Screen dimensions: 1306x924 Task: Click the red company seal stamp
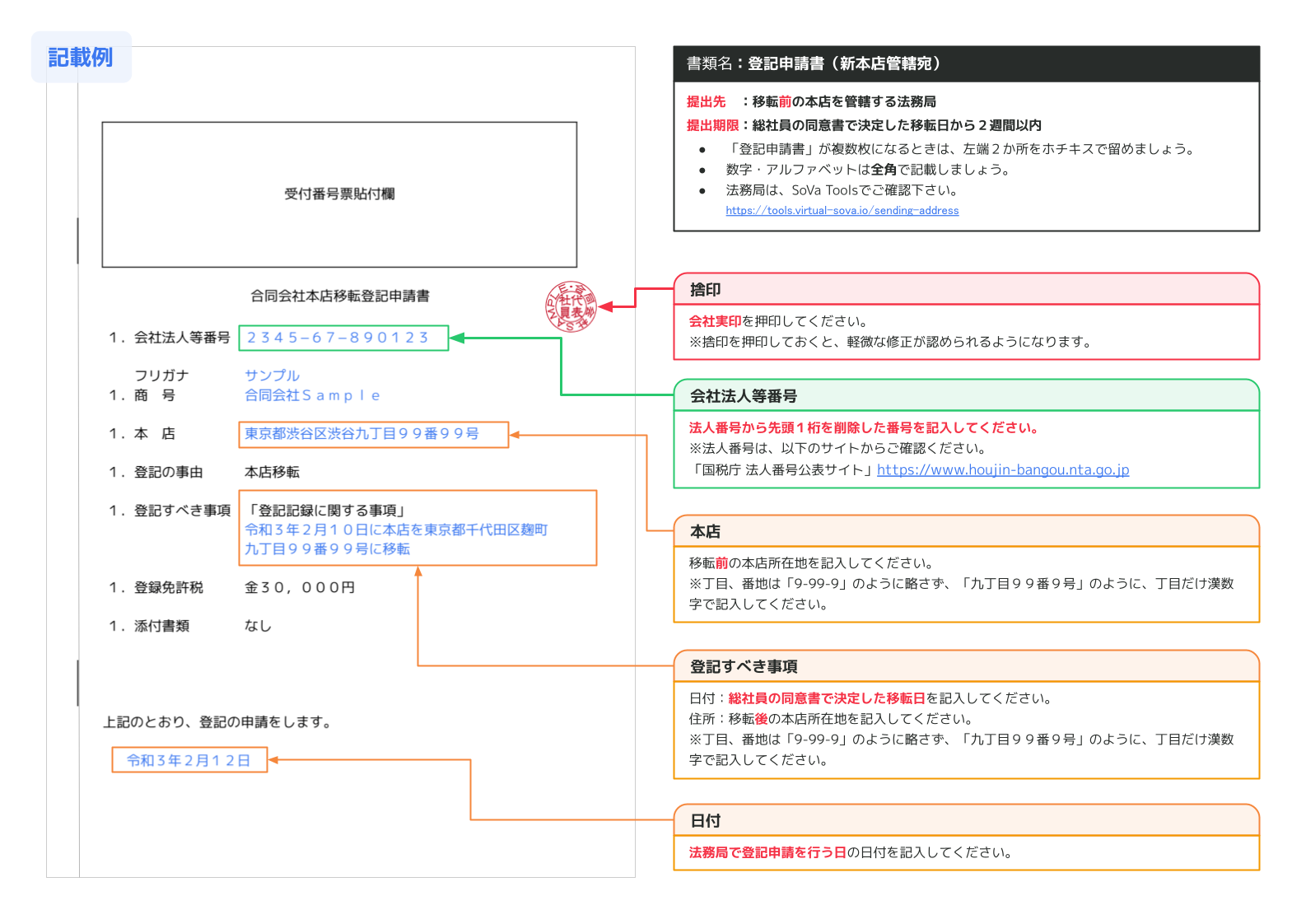[x=571, y=307]
